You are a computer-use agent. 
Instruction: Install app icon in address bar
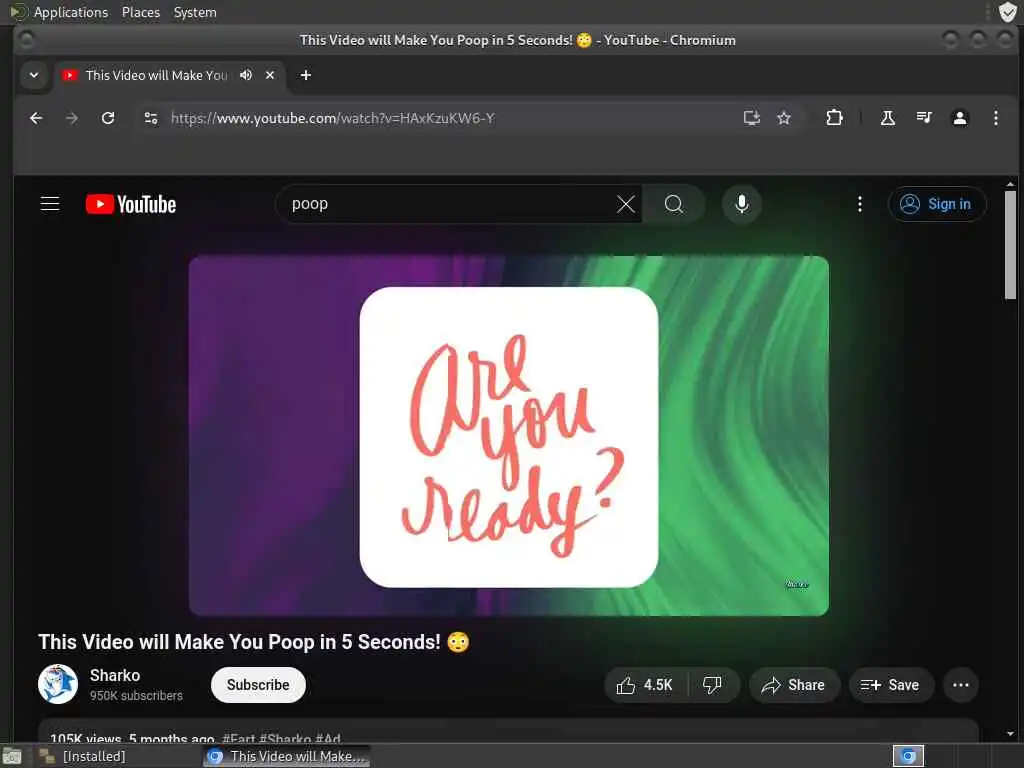[x=752, y=118]
